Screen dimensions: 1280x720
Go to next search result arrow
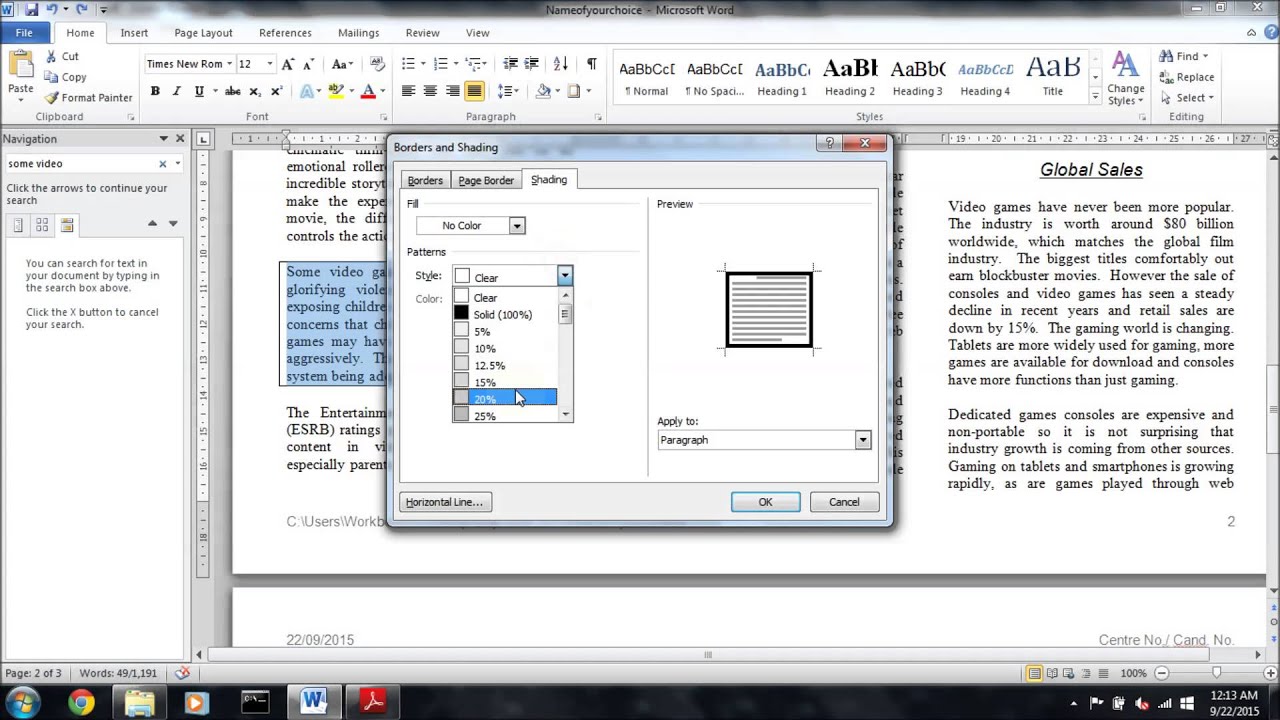pyautogui.click(x=173, y=224)
